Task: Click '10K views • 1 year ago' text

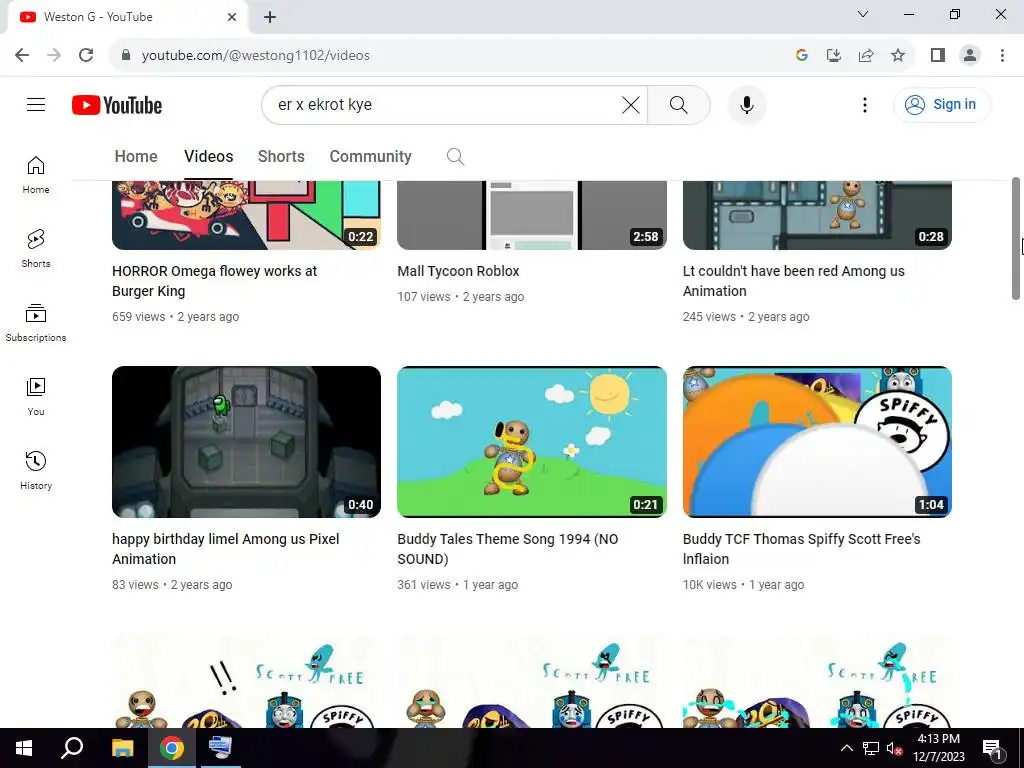Action: 743,585
